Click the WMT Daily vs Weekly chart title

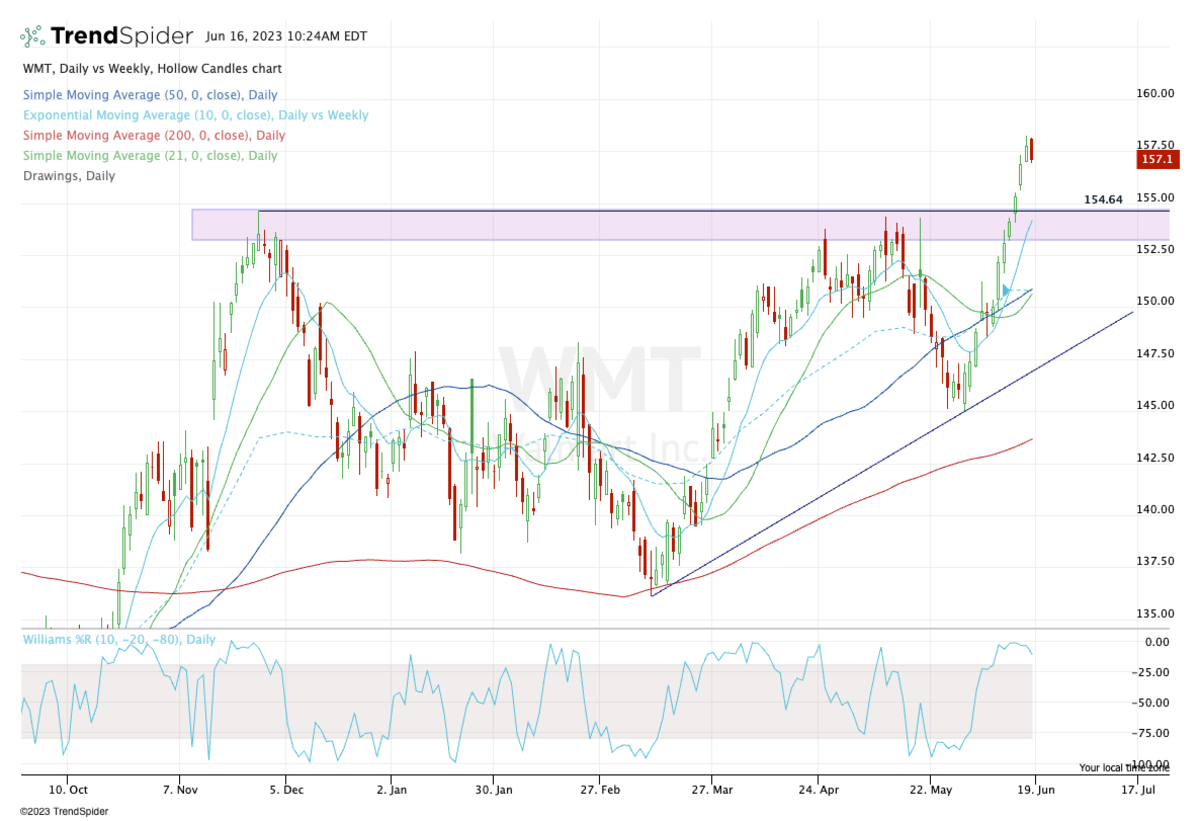[x=151, y=69]
